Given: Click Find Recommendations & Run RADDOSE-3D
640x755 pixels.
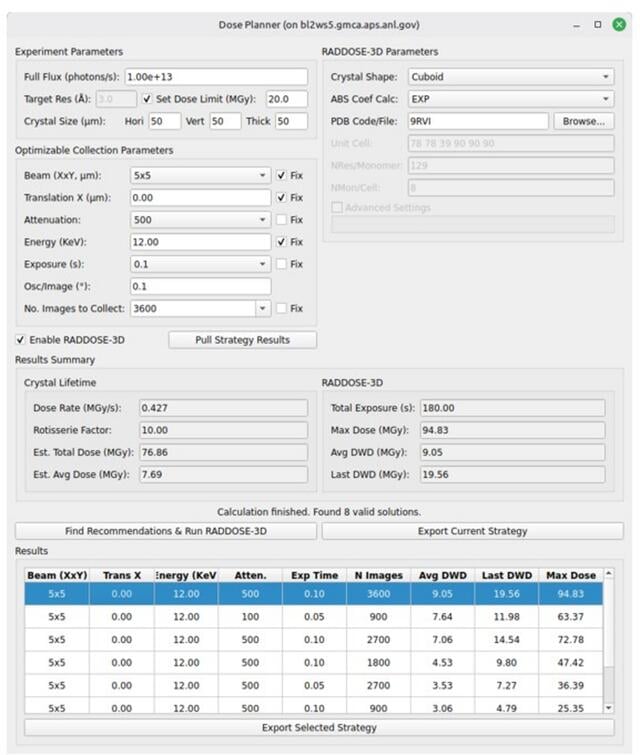Looking at the screenshot, I should [166, 531].
